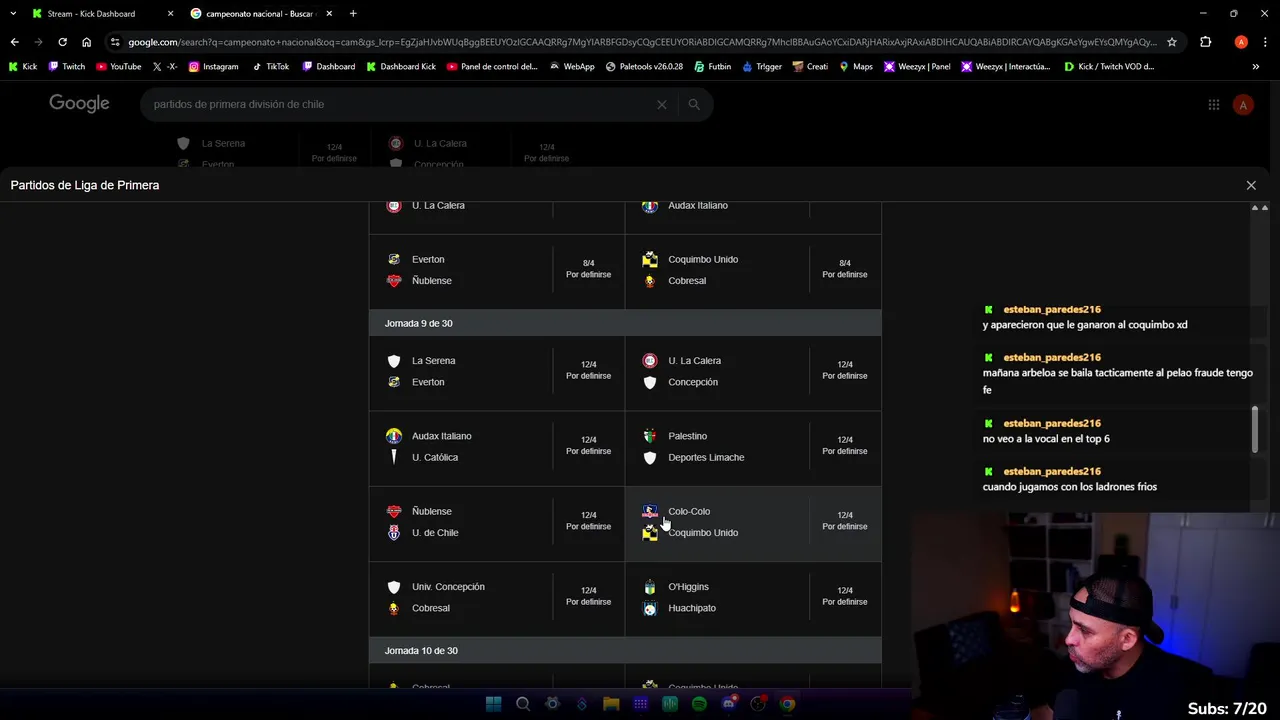Screen dimensions: 1280x720
Task: Close the Stream - Kick Dashboard tab
Action: pyautogui.click(x=170, y=14)
